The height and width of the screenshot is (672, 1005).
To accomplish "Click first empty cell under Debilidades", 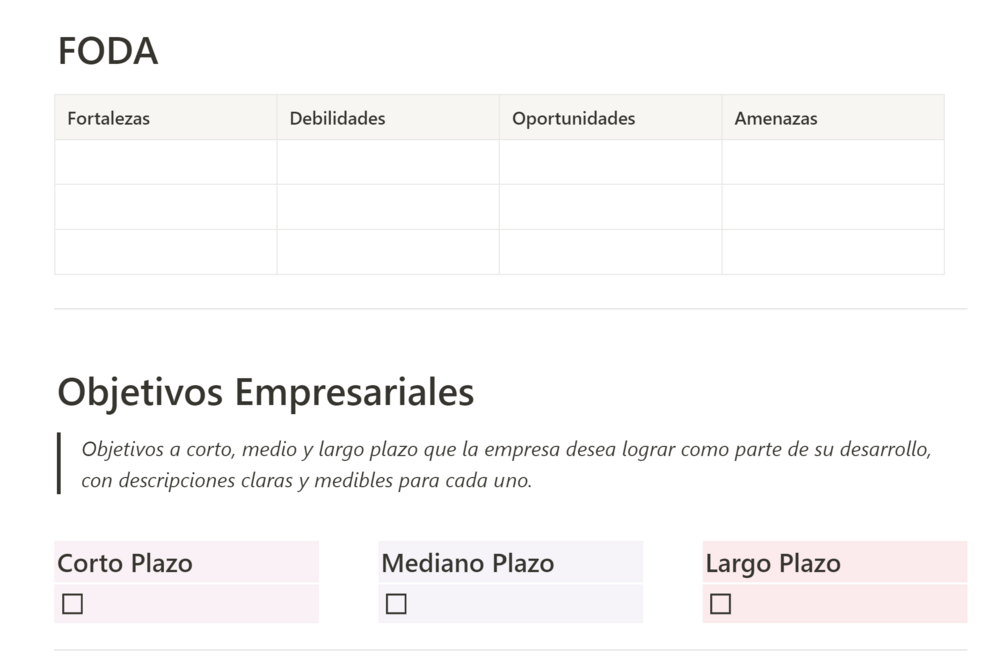I will (387, 162).
